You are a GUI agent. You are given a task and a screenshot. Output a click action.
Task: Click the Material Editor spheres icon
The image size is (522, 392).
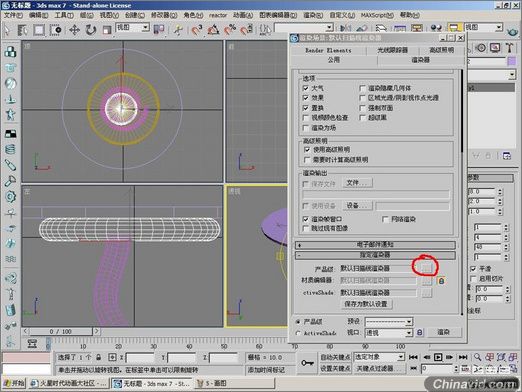(x=436, y=28)
